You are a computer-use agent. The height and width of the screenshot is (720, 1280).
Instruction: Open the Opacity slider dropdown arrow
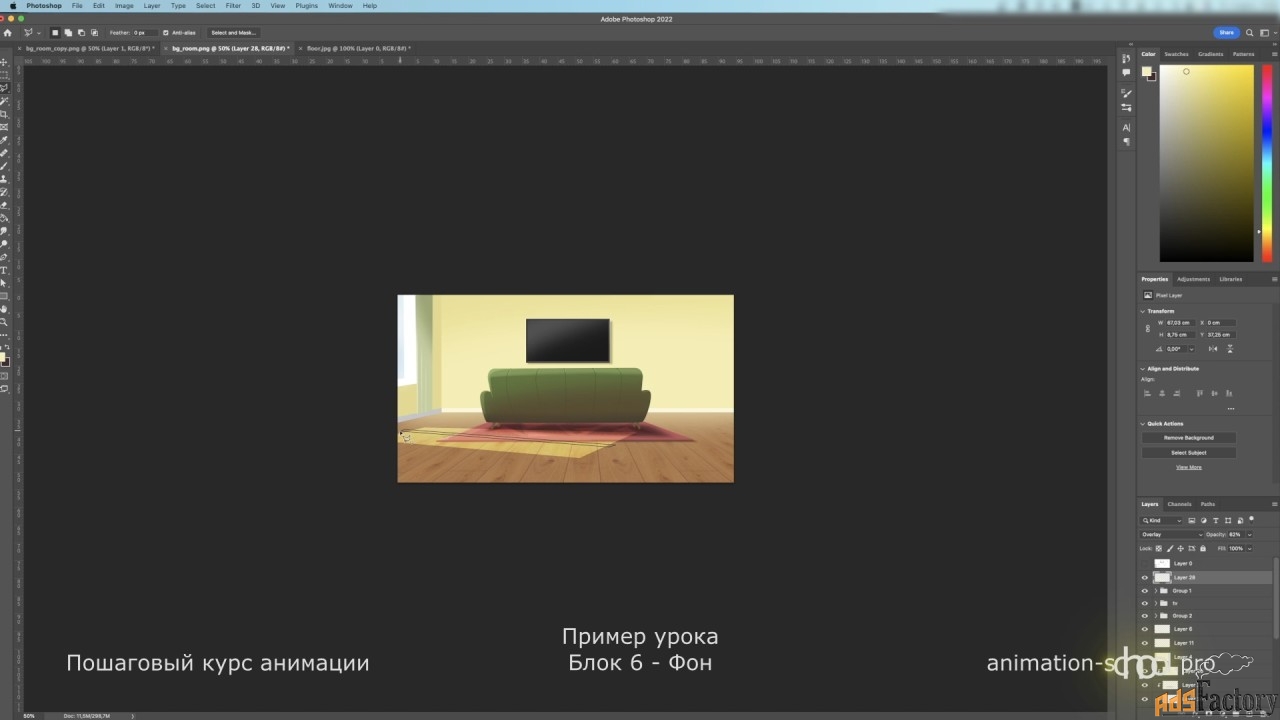(x=1249, y=535)
